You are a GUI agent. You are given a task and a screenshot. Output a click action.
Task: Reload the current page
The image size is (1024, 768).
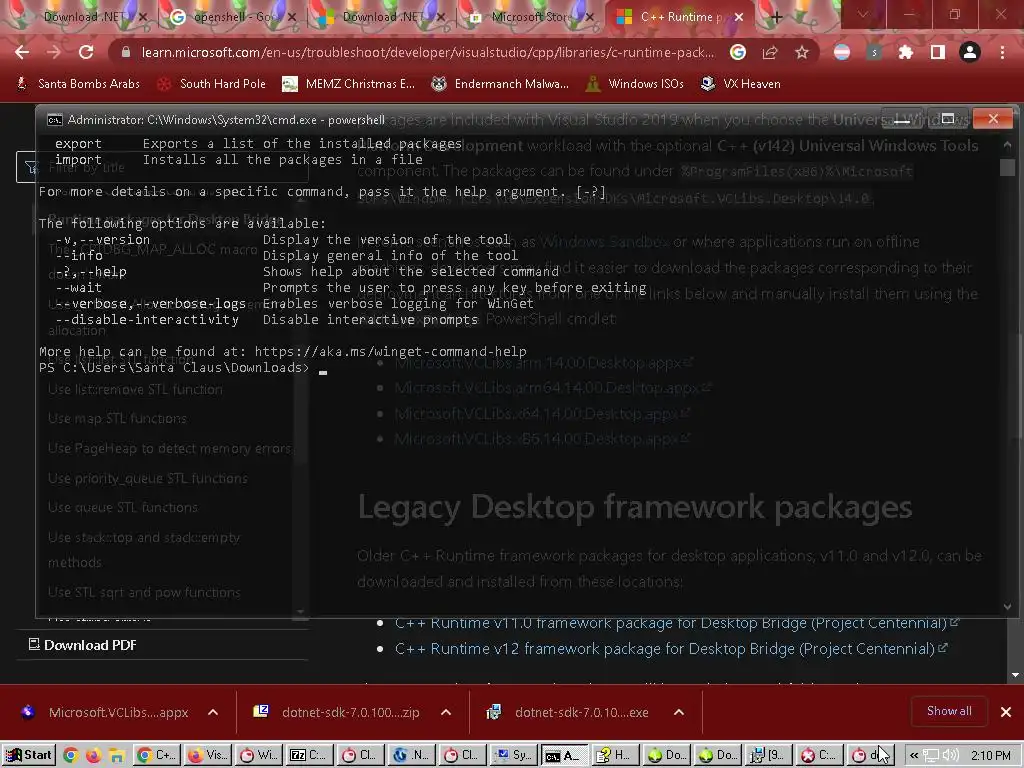pos(86,52)
